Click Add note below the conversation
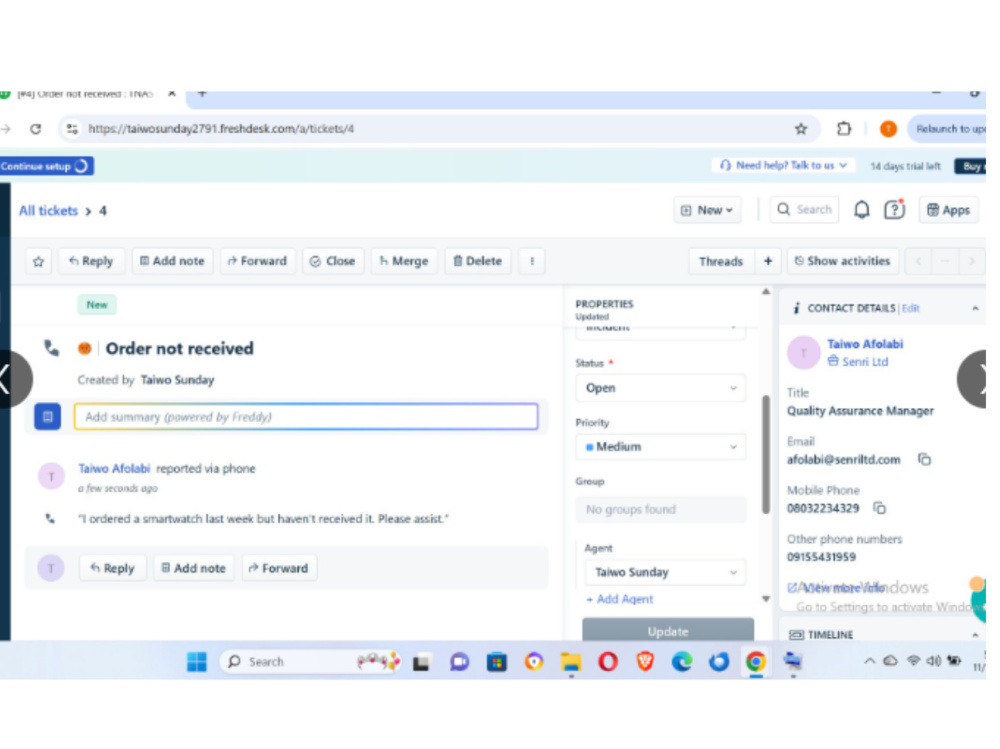The width and height of the screenshot is (1000, 749). tap(193, 568)
